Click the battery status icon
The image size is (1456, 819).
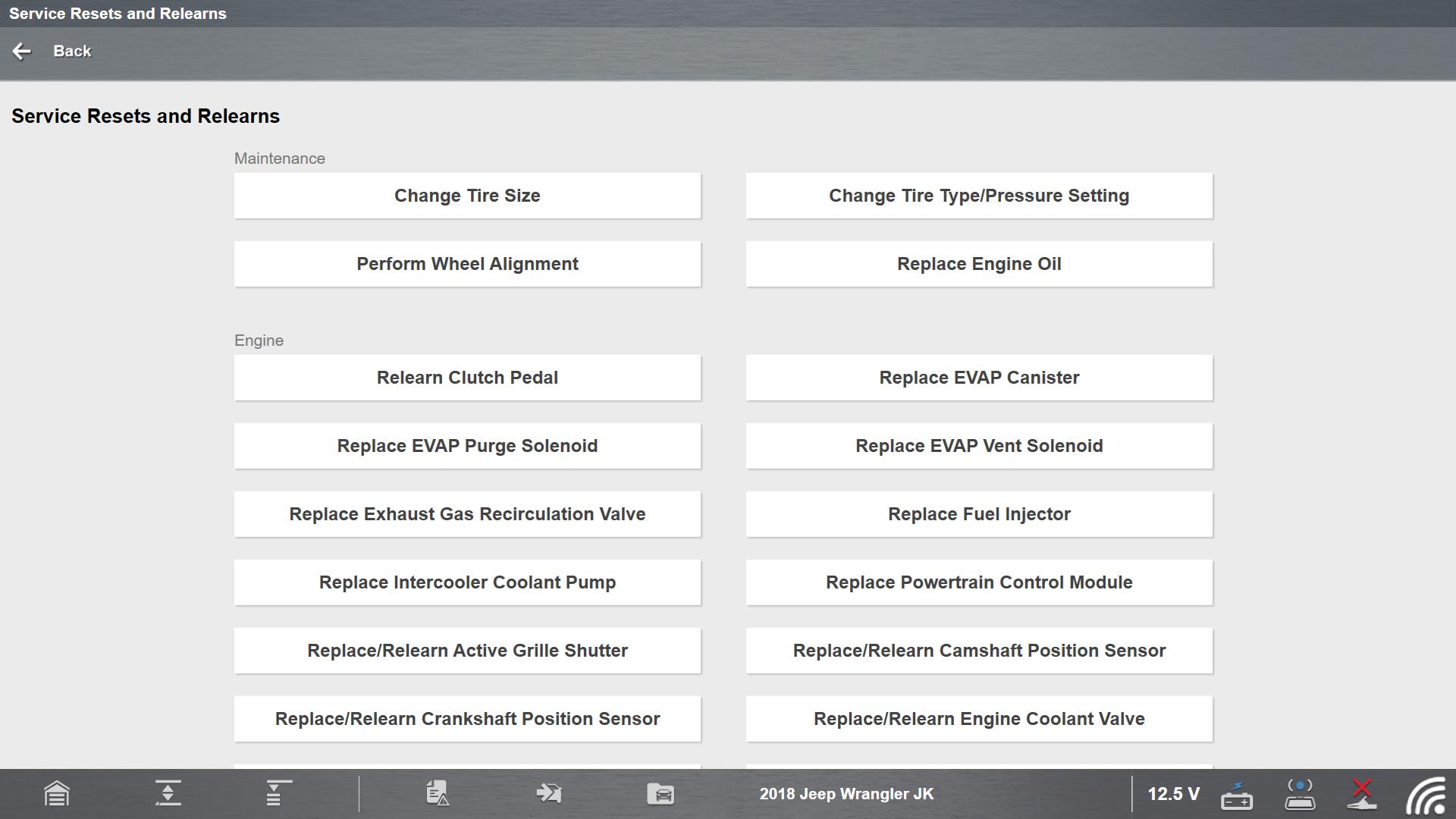pos(1237,795)
